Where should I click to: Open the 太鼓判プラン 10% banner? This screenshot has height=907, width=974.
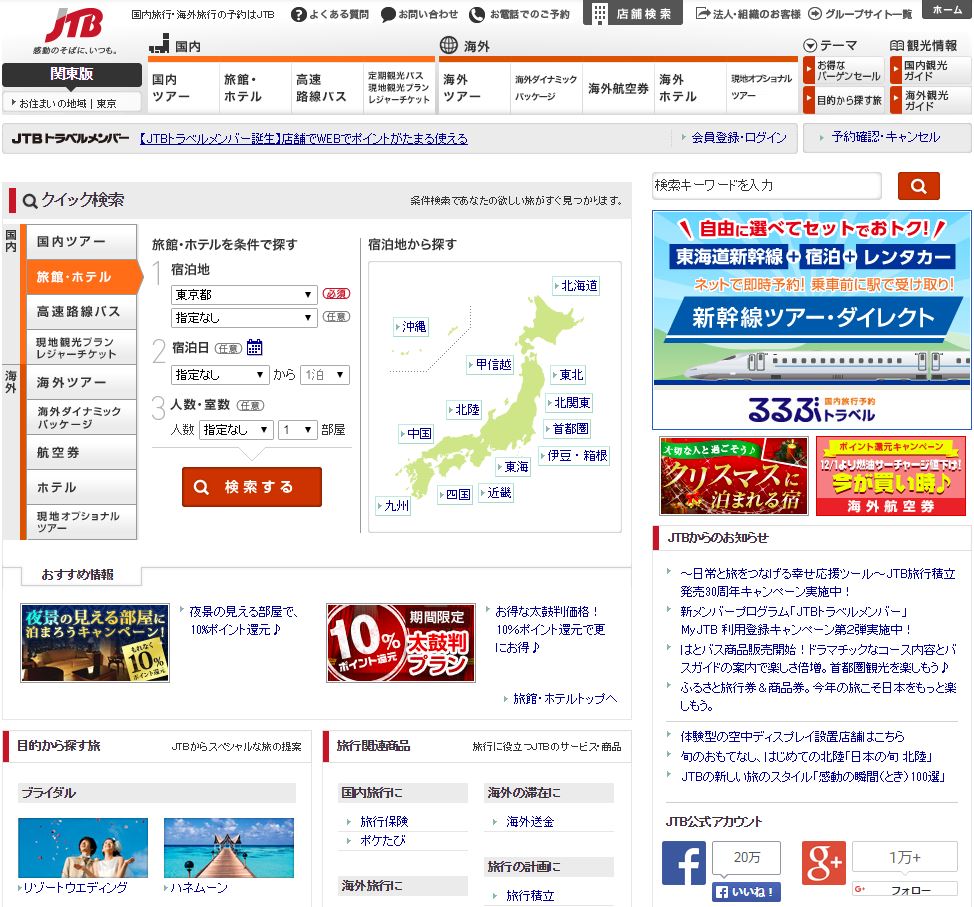(x=401, y=643)
